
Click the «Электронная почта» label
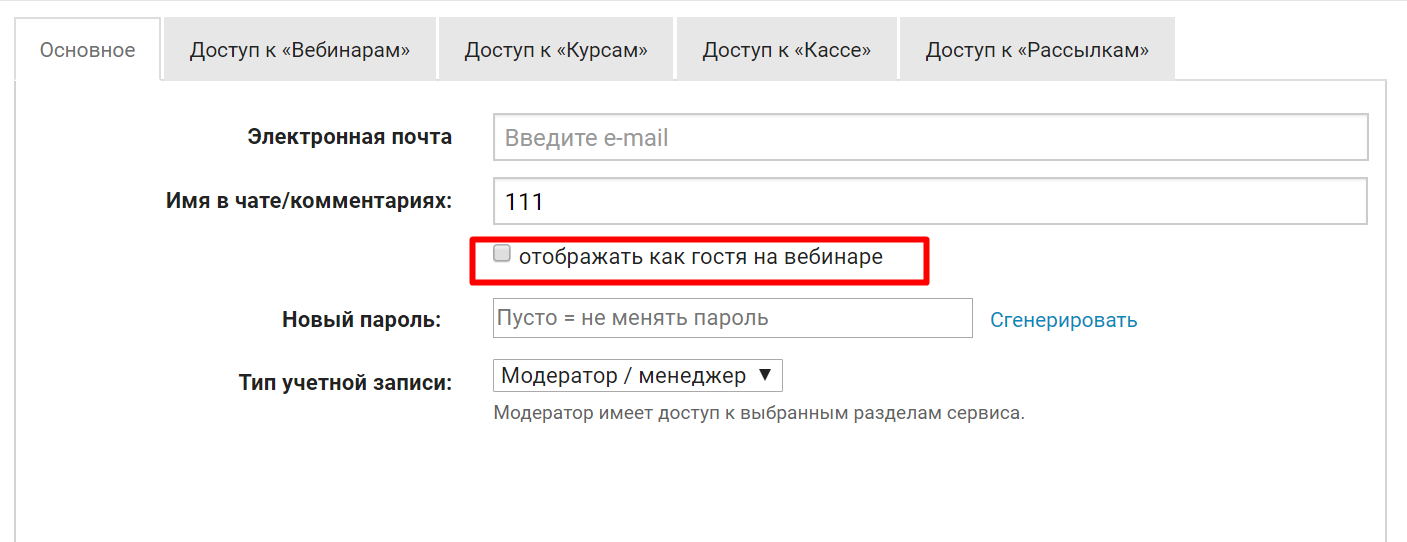(349, 137)
